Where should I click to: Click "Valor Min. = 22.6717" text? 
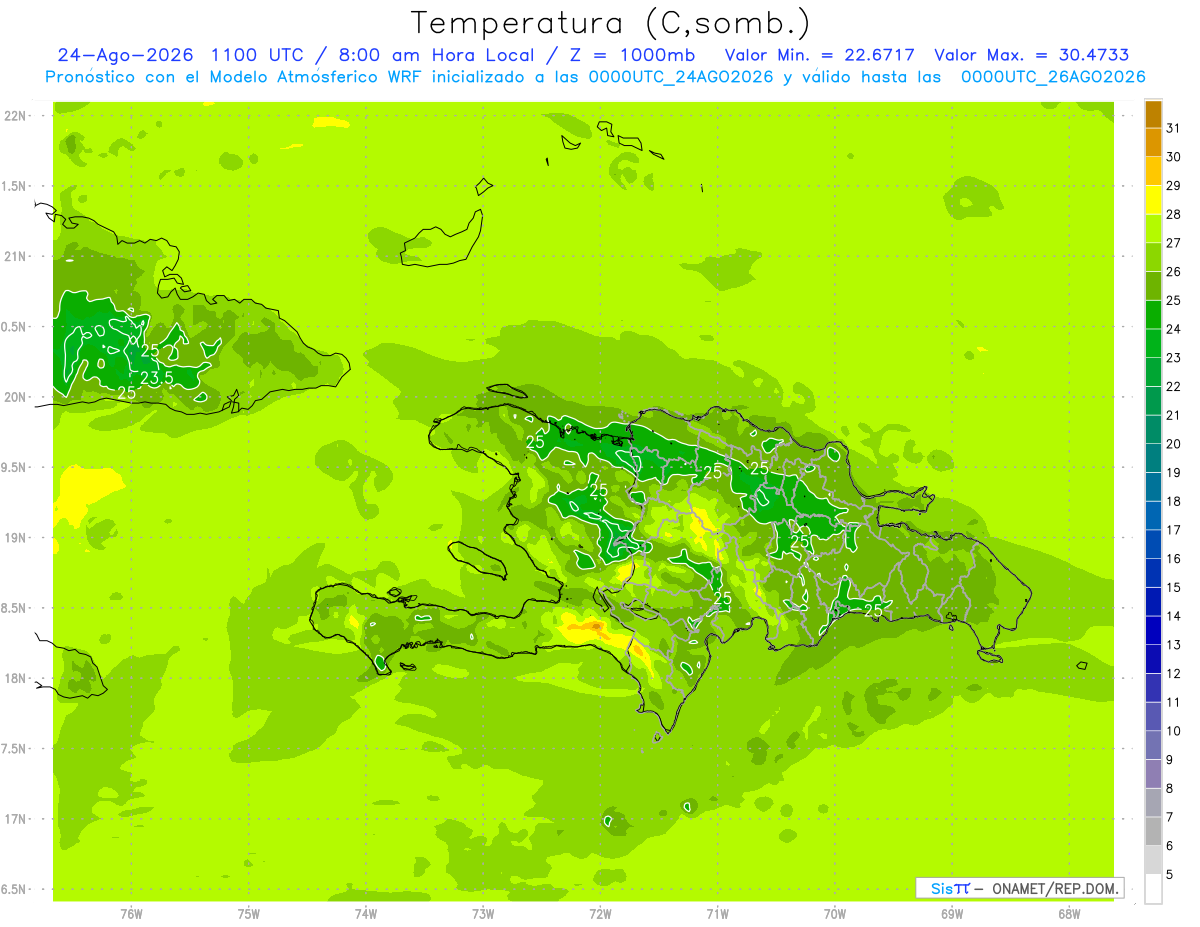tap(819, 55)
